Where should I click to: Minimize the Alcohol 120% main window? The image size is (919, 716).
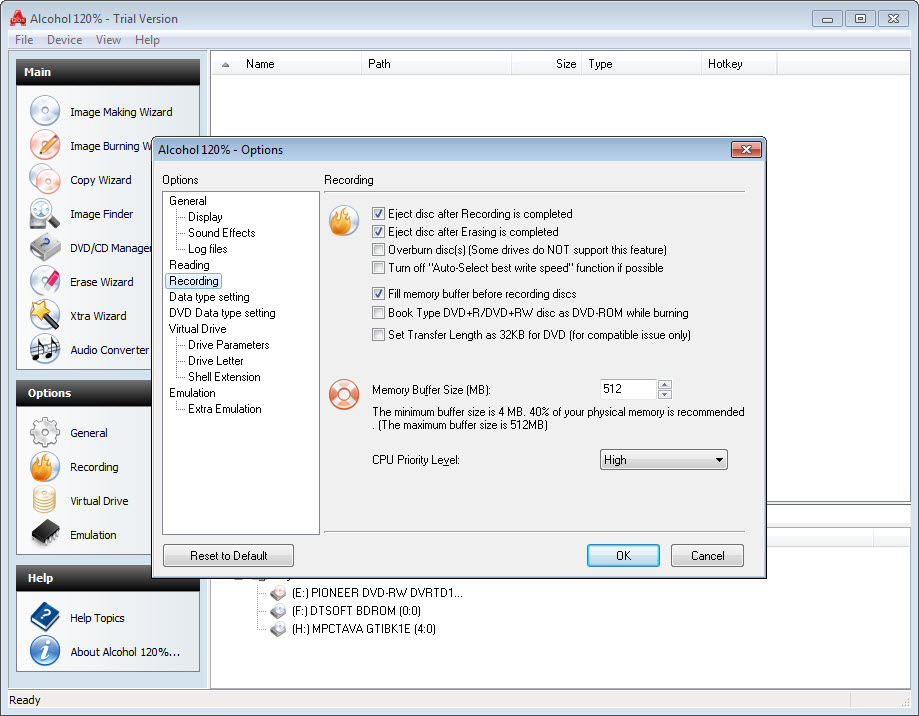(828, 19)
